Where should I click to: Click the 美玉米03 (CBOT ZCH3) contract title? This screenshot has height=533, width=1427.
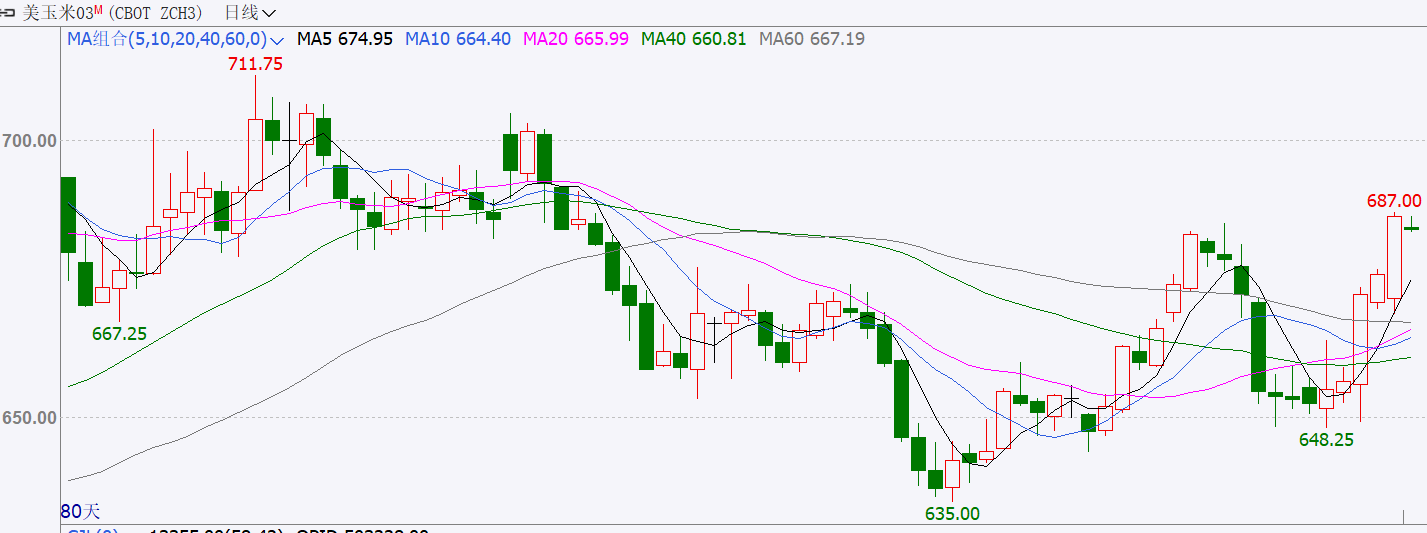112,13
